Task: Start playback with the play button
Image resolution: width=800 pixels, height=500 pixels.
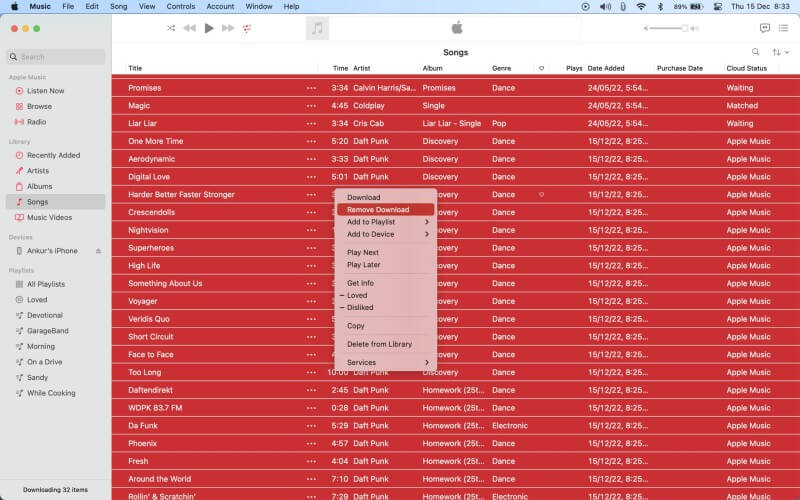Action: point(209,28)
